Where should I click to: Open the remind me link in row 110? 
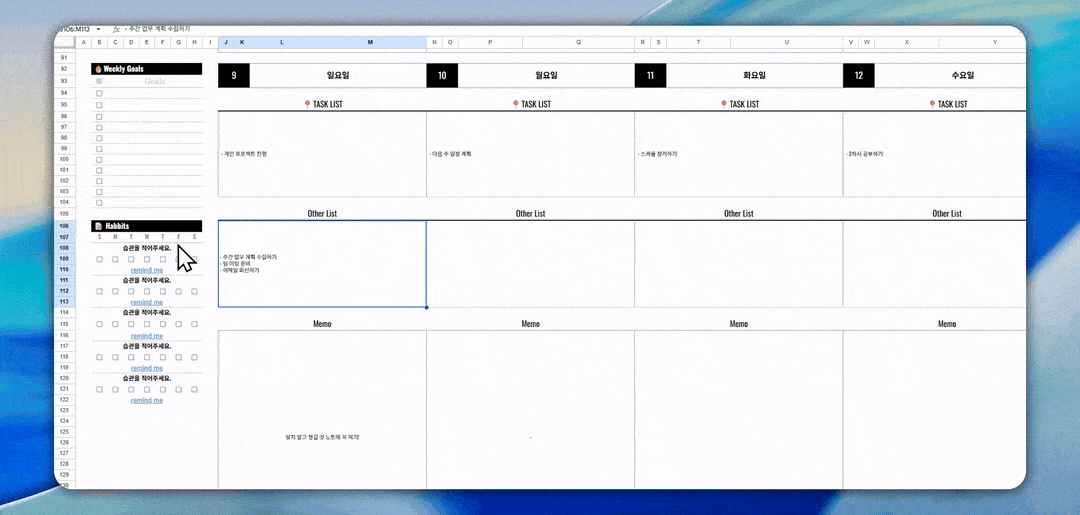[x=147, y=271]
